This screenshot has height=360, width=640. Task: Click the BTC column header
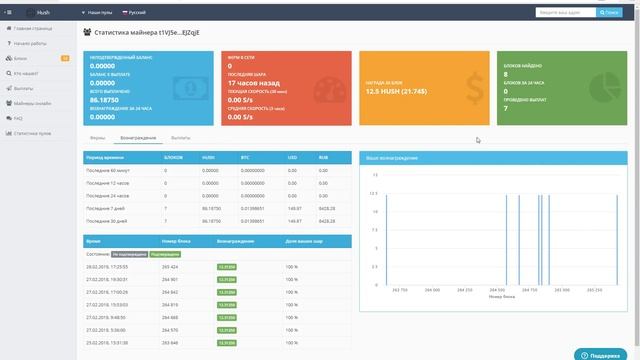(245, 158)
